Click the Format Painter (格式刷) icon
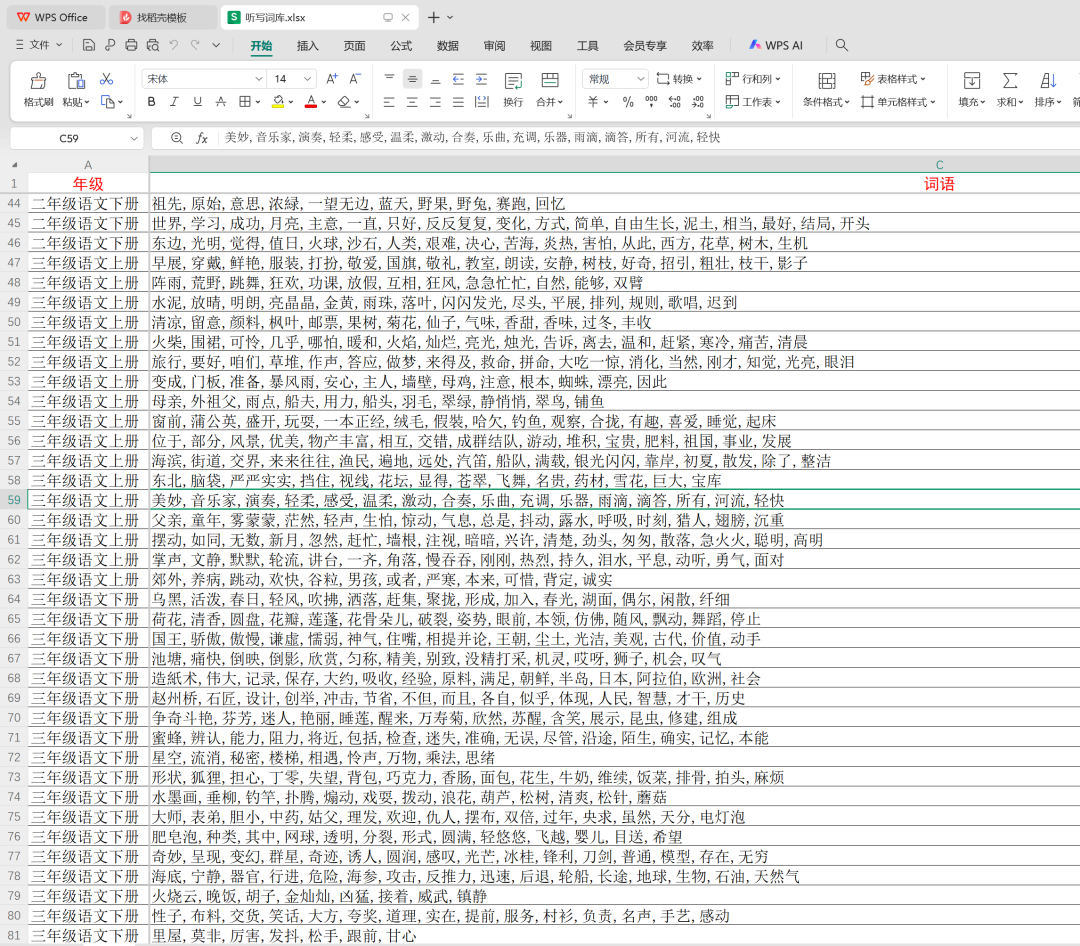The width and height of the screenshot is (1080, 946). [x=39, y=81]
